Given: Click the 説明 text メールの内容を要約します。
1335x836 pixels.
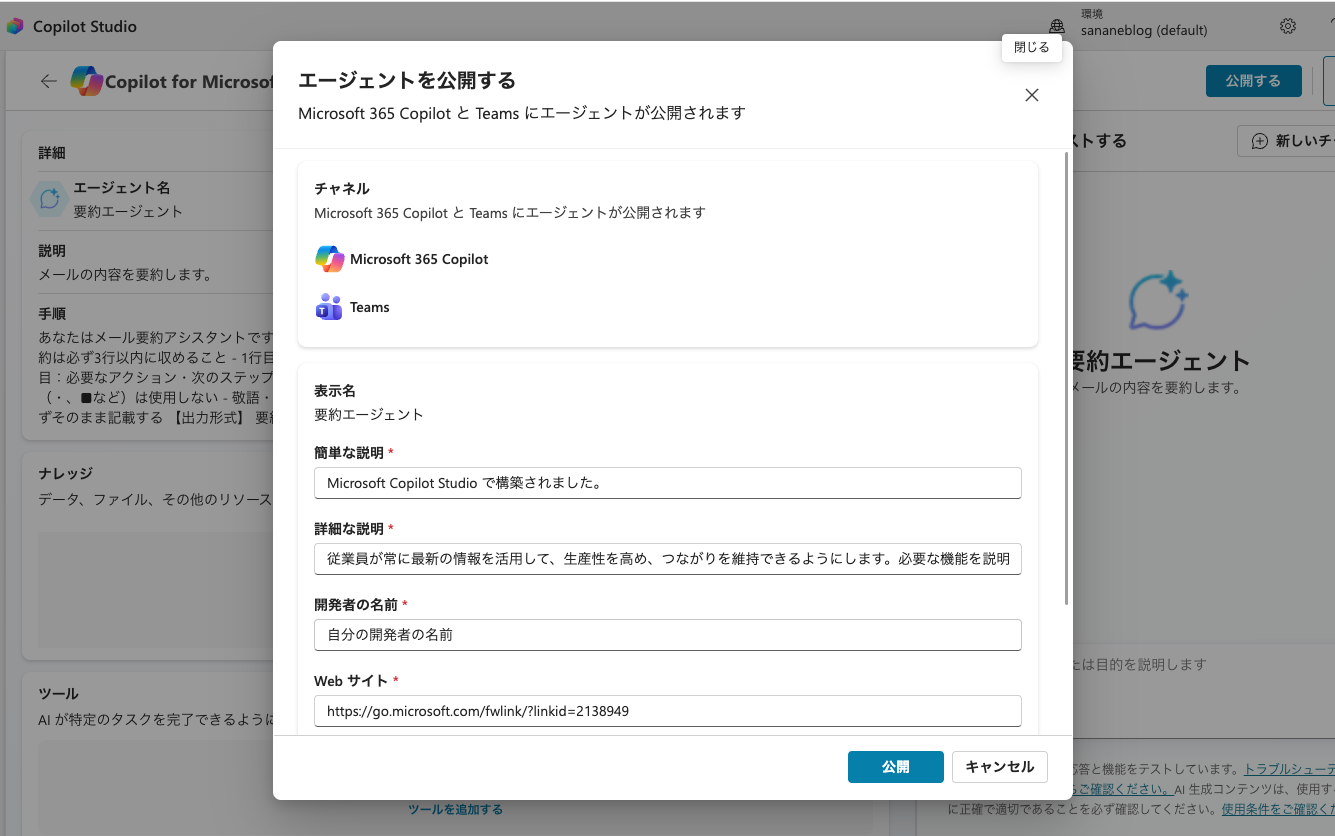Looking at the screenshot, I should 125,275.
